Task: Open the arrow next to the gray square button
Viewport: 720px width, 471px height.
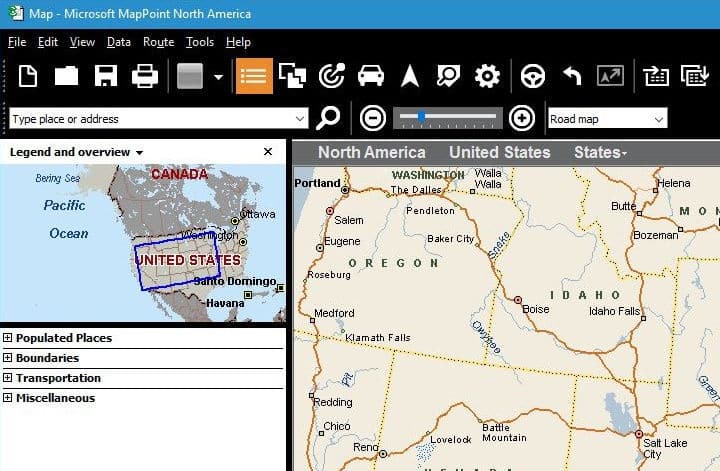Action: pos(219,77)
